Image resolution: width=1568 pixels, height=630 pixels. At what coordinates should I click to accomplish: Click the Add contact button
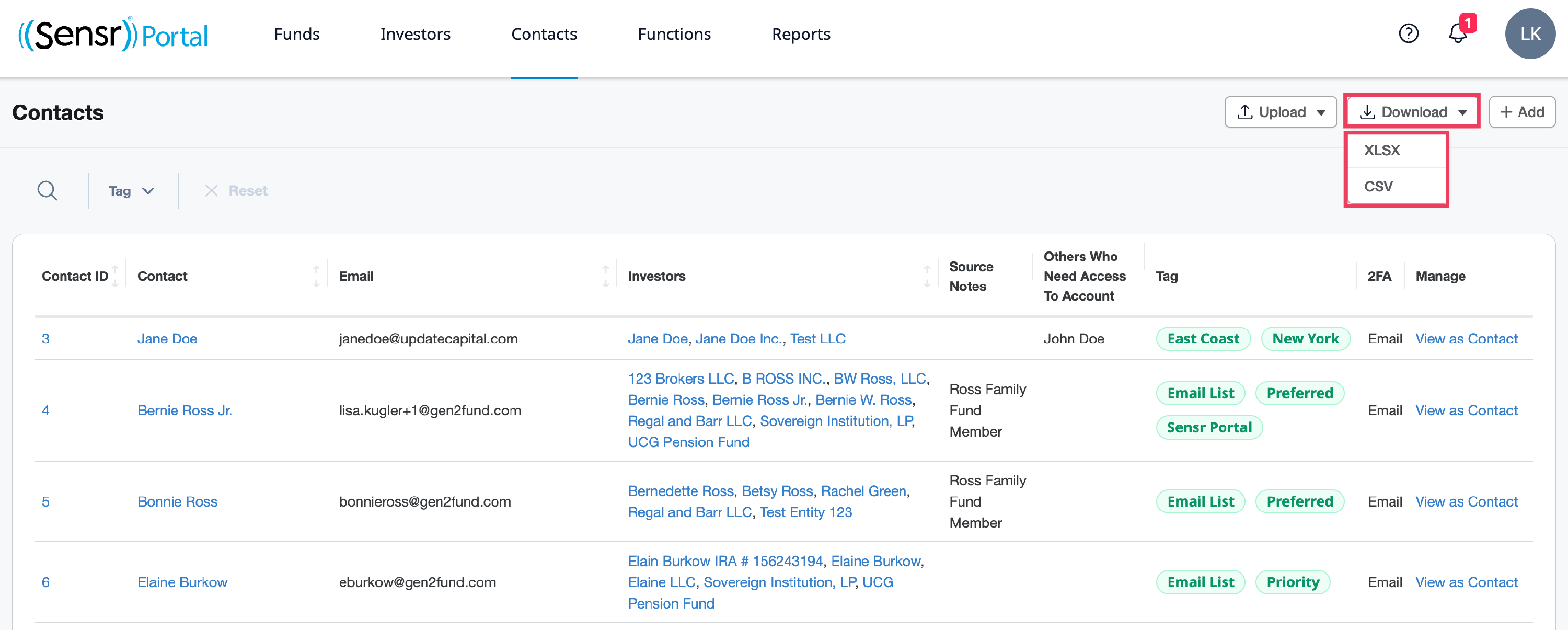[x=1521, y=112]
